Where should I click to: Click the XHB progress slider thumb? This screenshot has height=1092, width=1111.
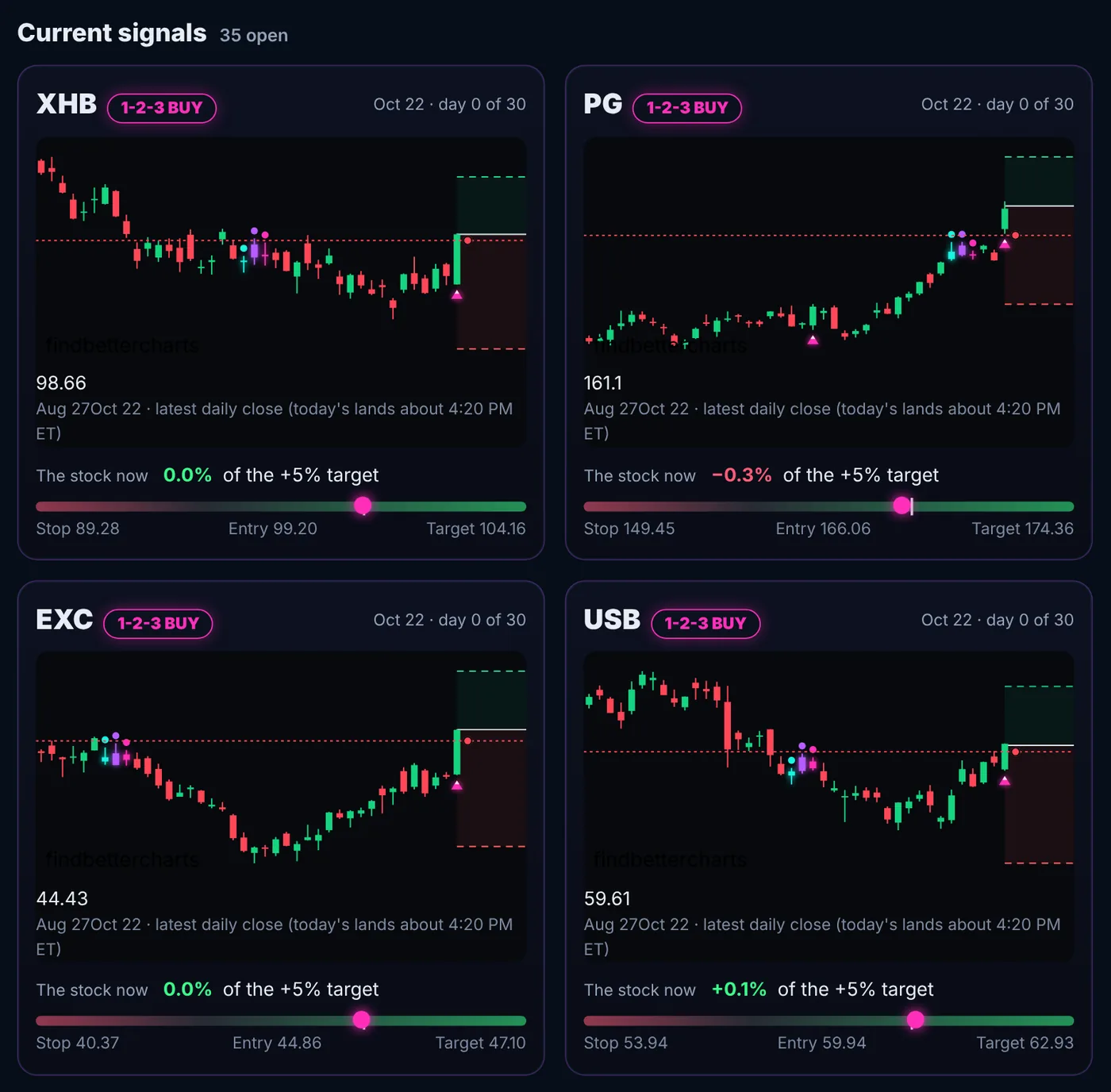point(363,506)
